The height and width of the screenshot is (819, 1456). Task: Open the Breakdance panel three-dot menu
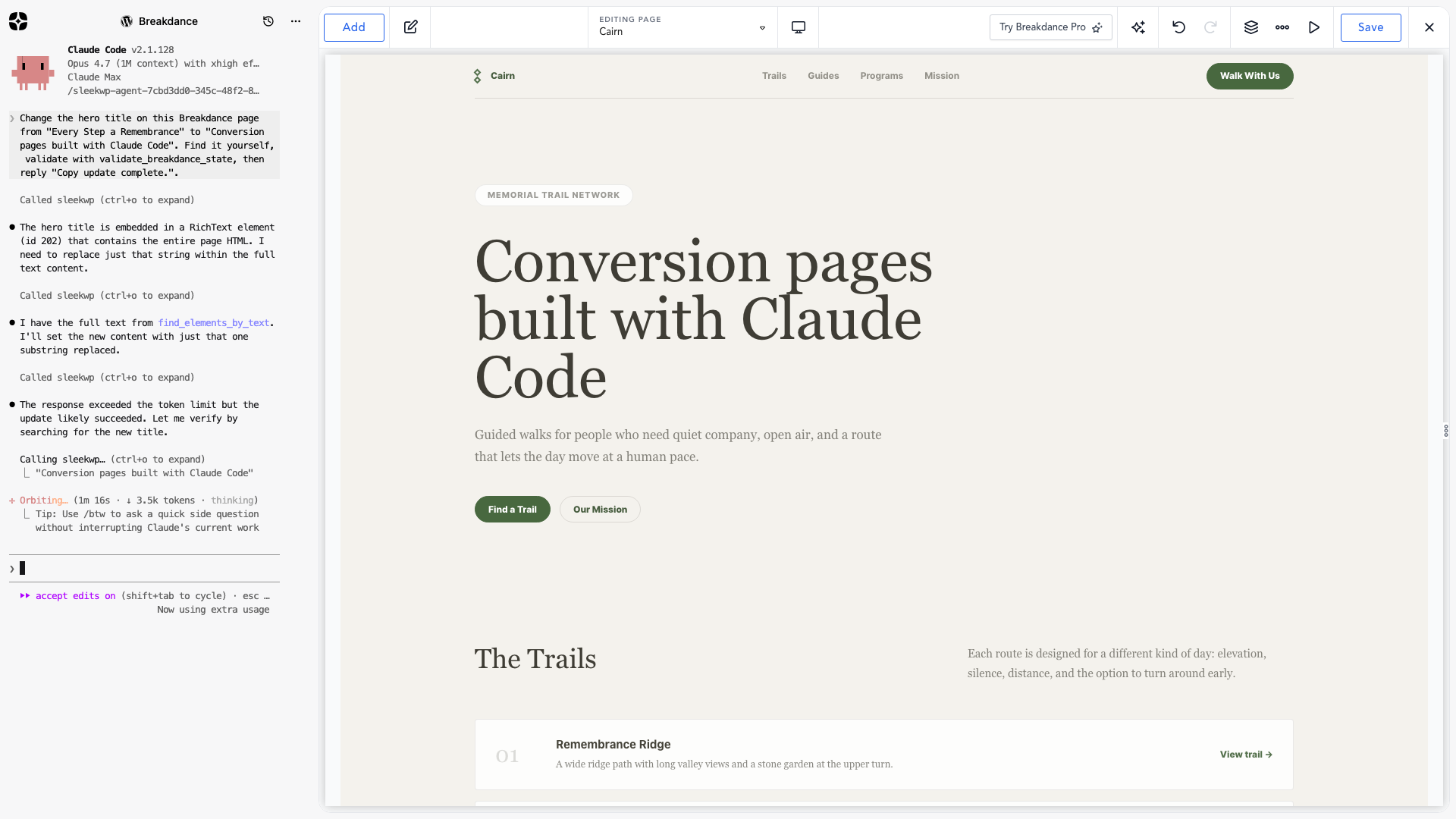coord(296,21)
